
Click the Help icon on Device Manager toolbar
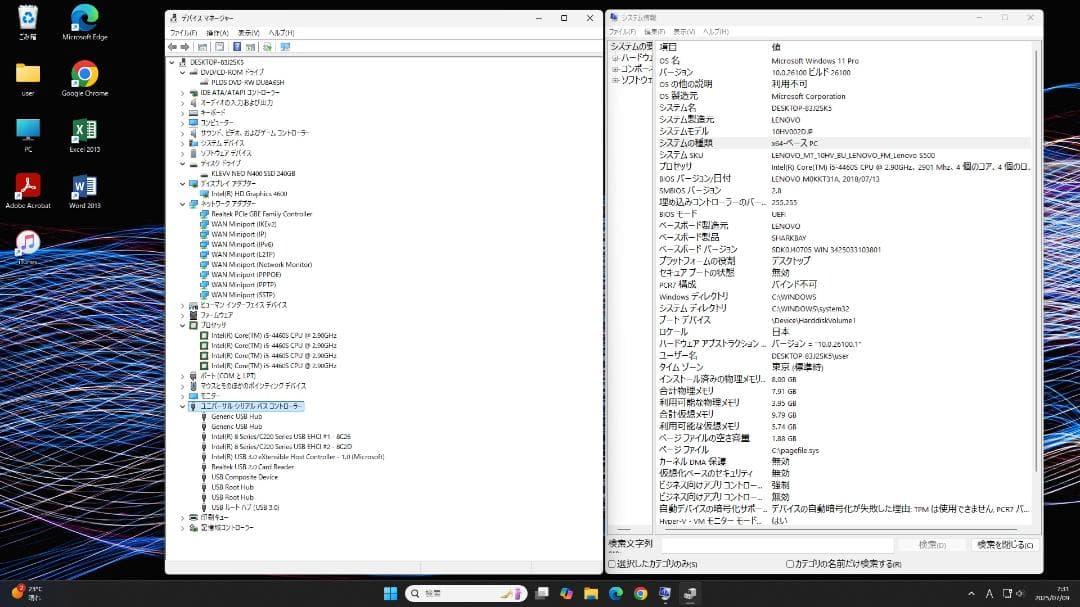pos(236,47)
